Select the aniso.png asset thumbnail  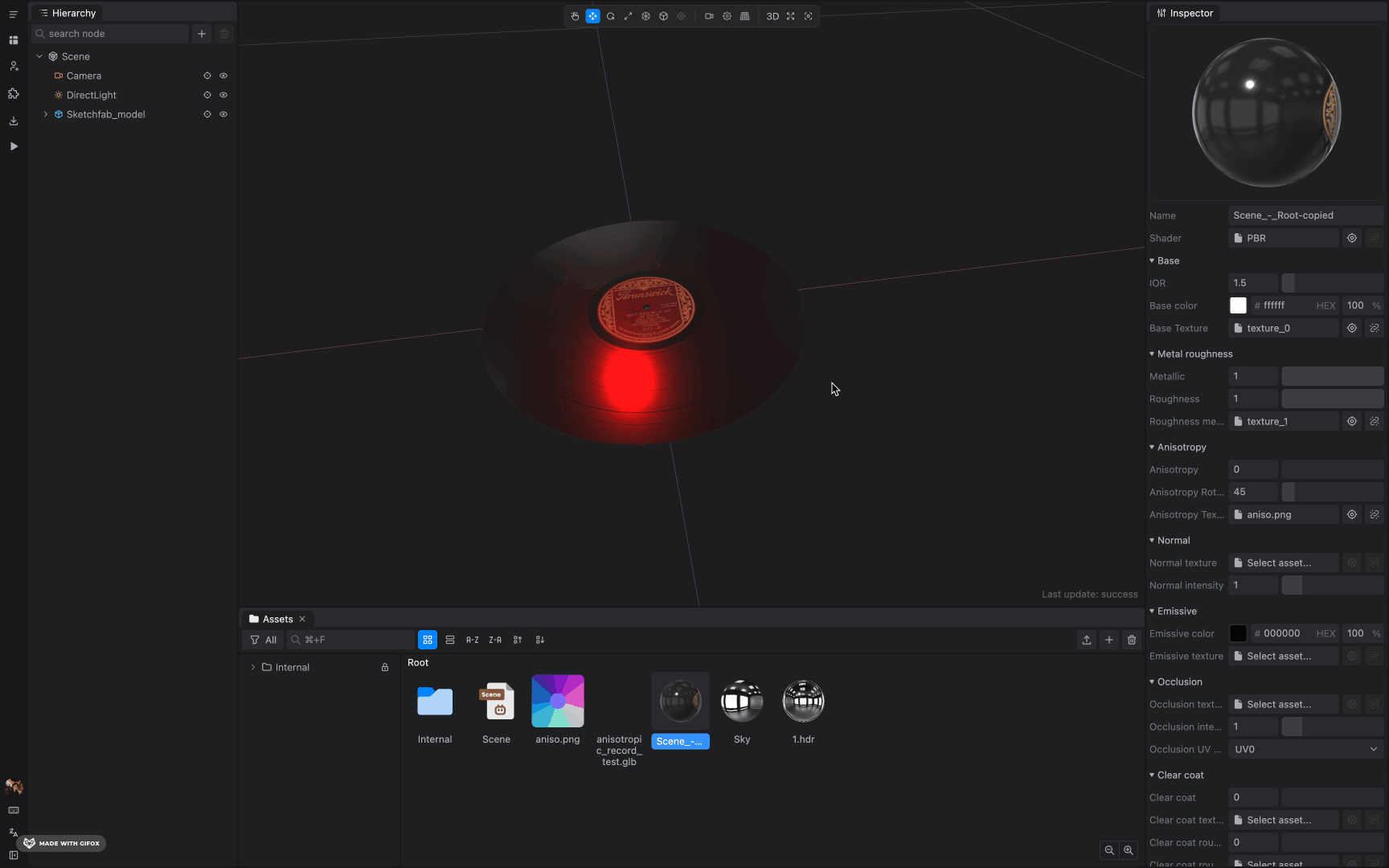point(558,701)
